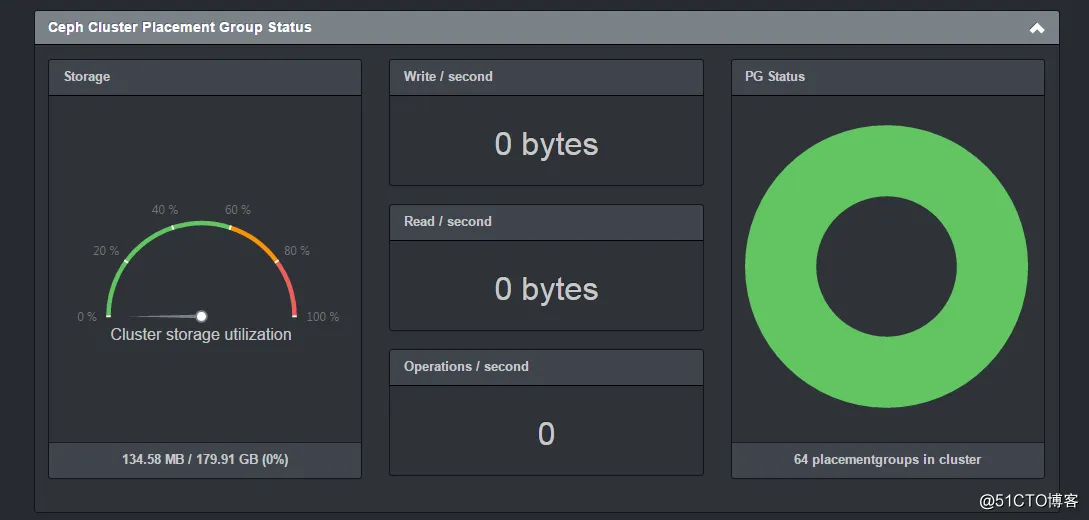
Task: Collapse the Ceph Cluster Placement Group Status panel
Action: tap(1036, 28)
